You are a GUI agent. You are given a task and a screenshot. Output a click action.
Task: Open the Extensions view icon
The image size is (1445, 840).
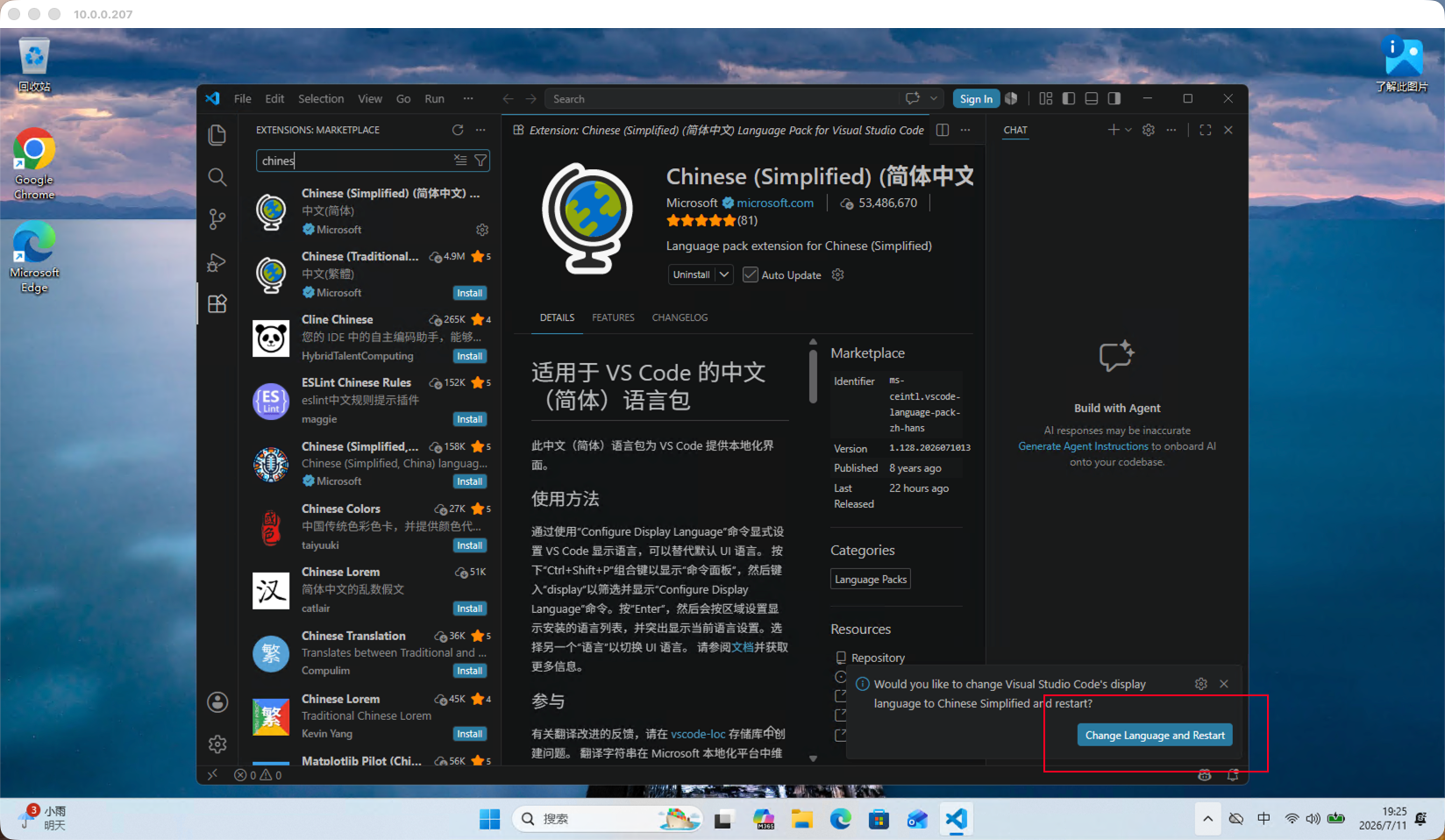[x=217, y=303]
